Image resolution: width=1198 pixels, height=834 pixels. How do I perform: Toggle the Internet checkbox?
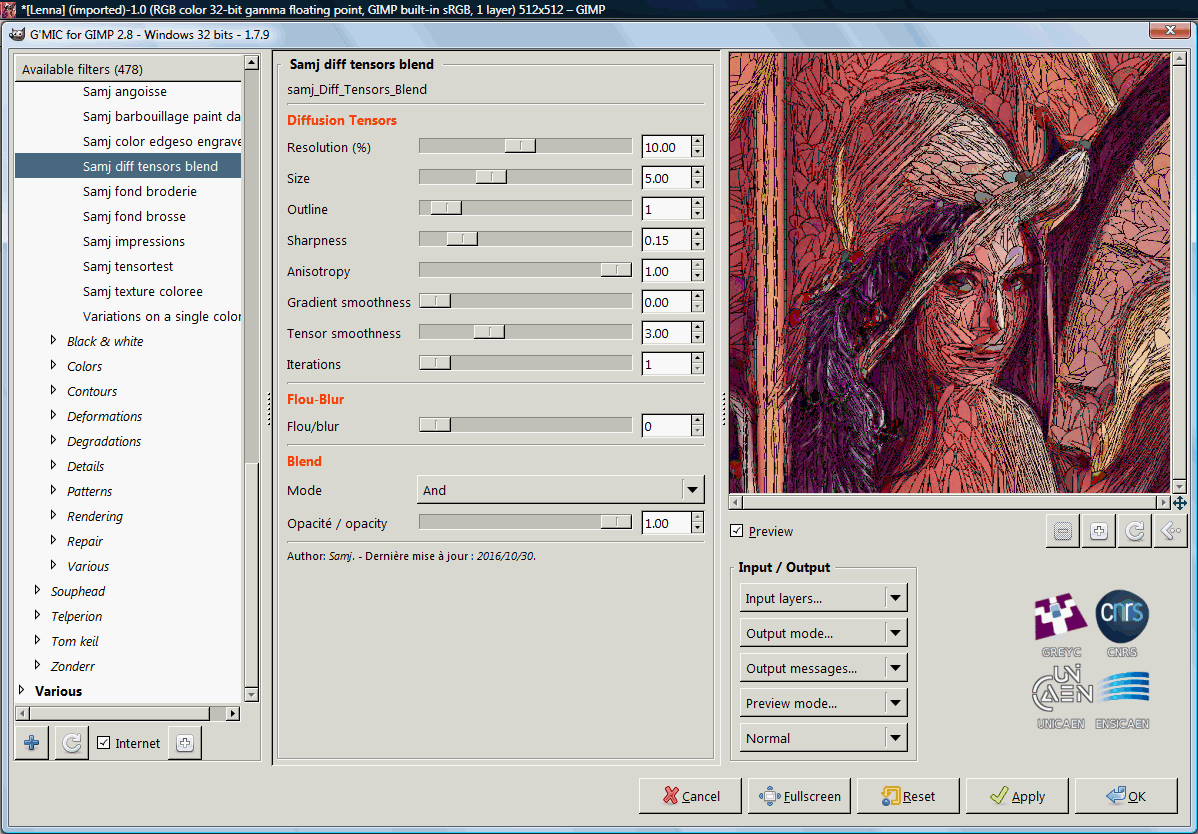pos(104,743)
